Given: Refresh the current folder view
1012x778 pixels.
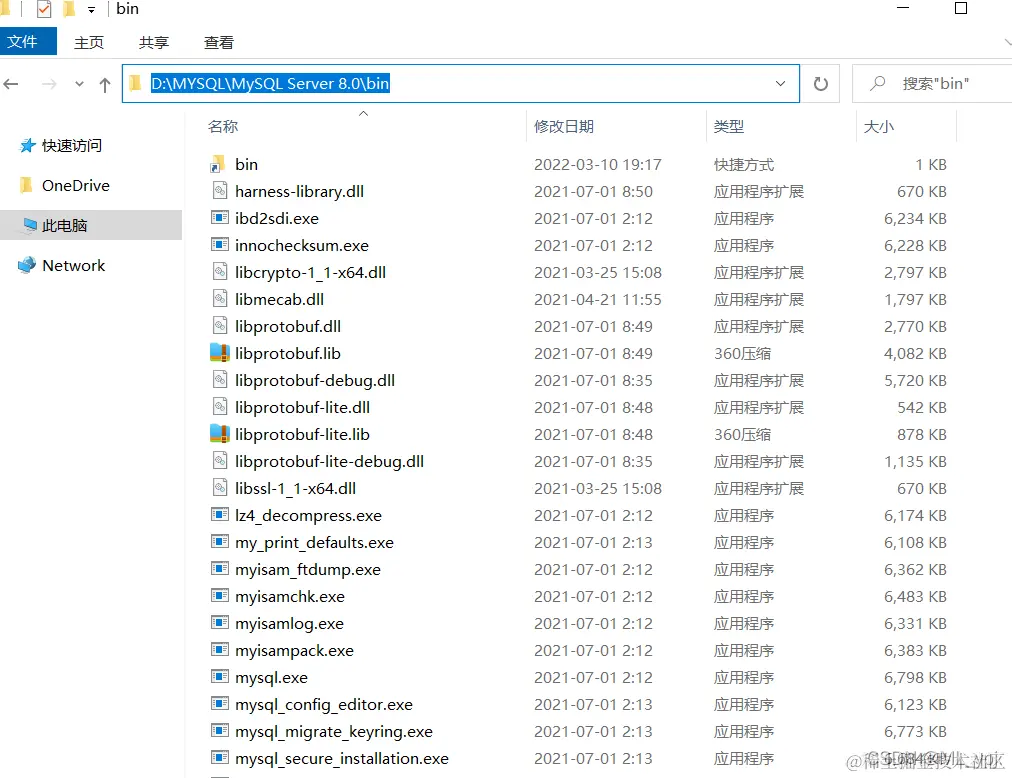Looking at the screenshot, I should tap(820, 84).
